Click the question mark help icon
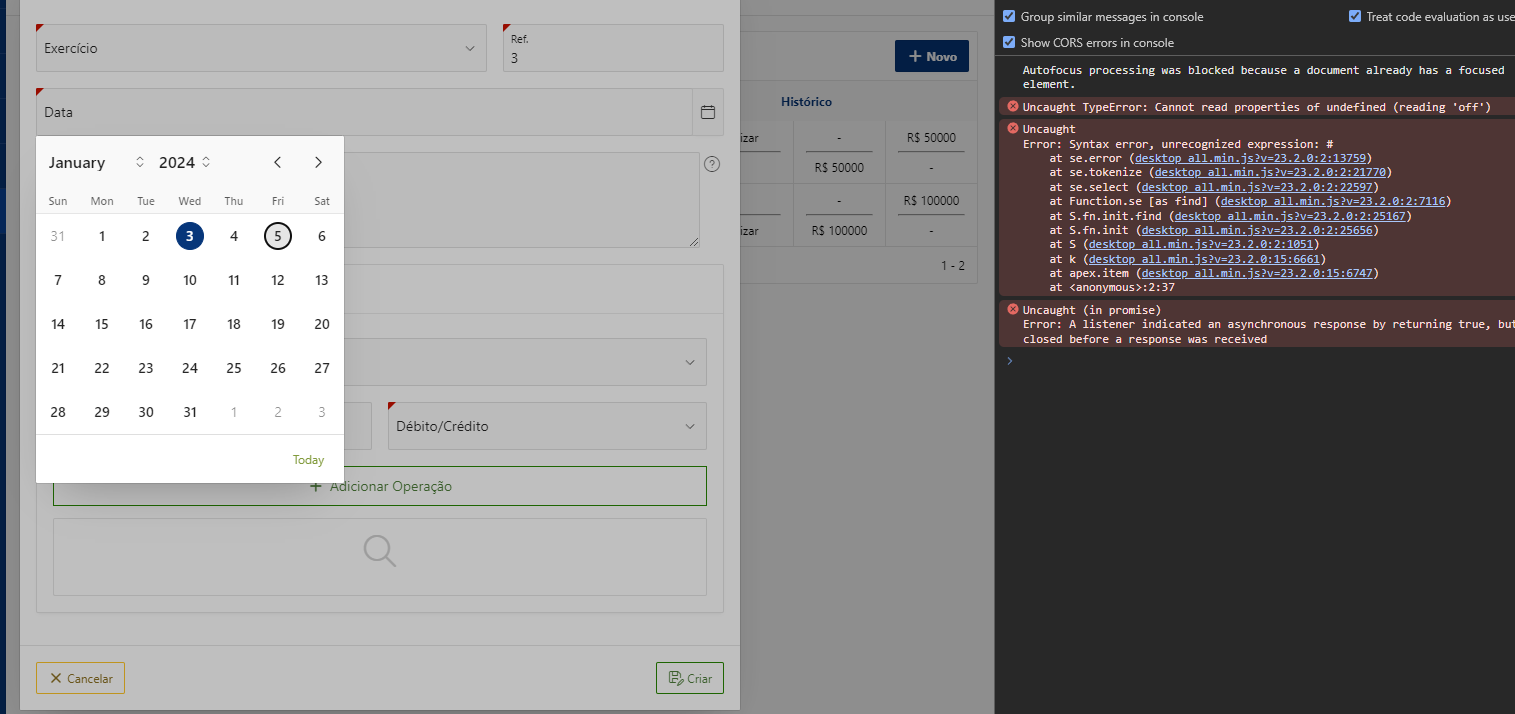 tap(712, 164)
